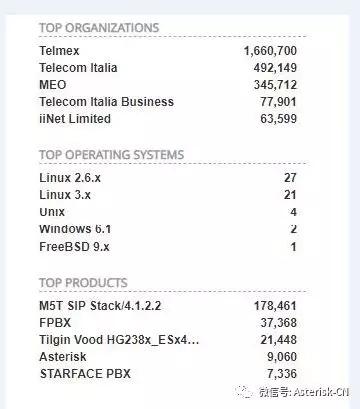Select the STARFACE PBX product

pos(85,374)
